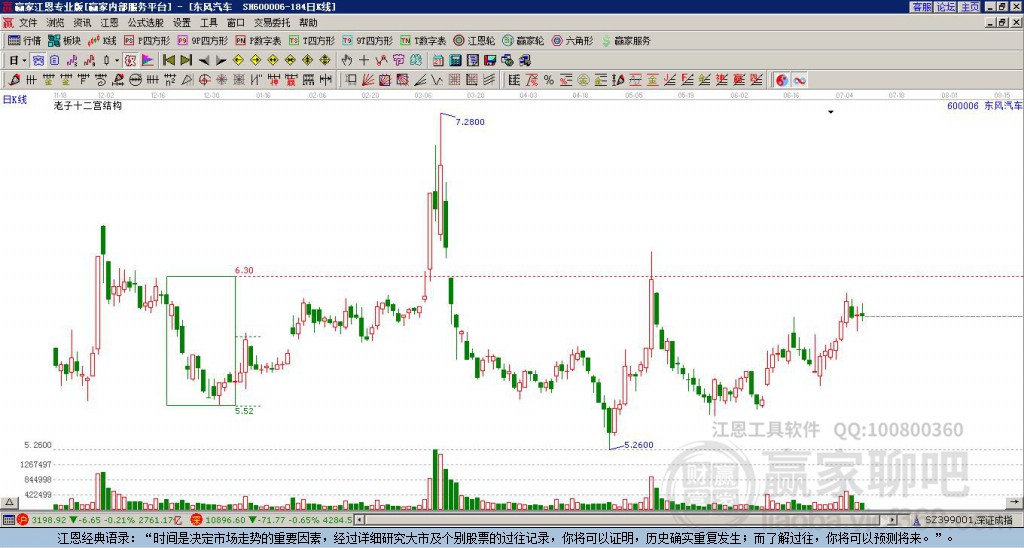This screenshot has width=1024, height=548.
Task: Select the crosshair cursor tool
Action: click(364, 61)
